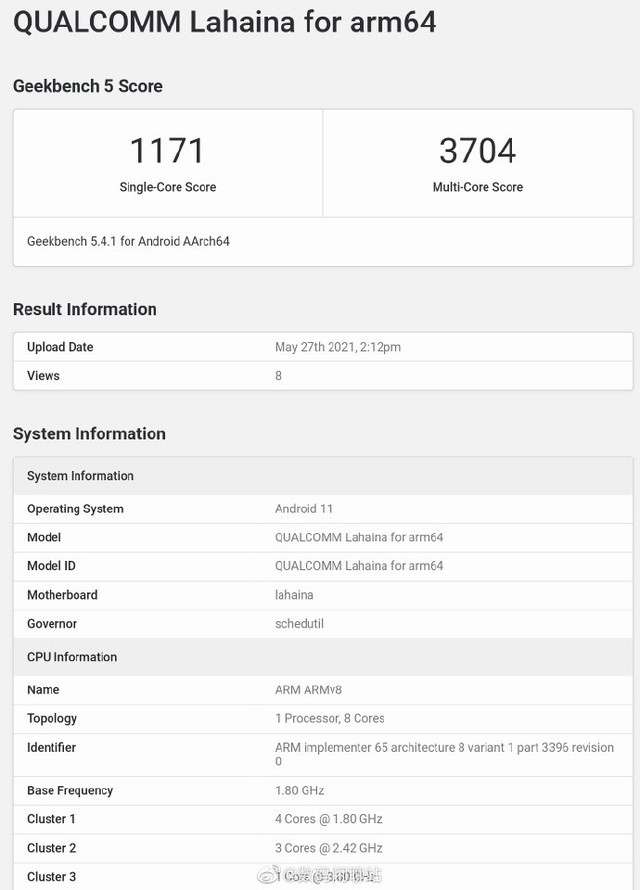Viewport: 640px width, 890px height.
Task: Click the Views row count
Action: click(x=279, y=376)
